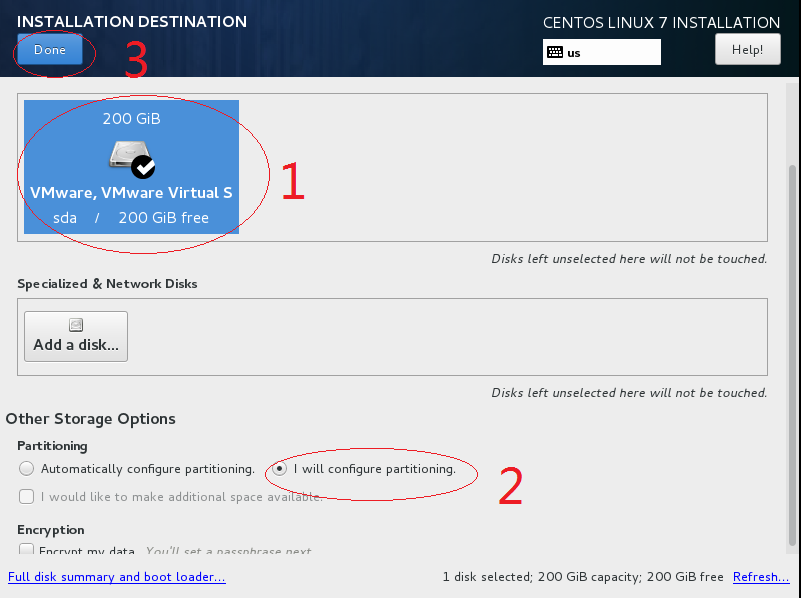Open Full disk summary and boot loader link
The width and height of the screenshot is (801, 598).
116,577
